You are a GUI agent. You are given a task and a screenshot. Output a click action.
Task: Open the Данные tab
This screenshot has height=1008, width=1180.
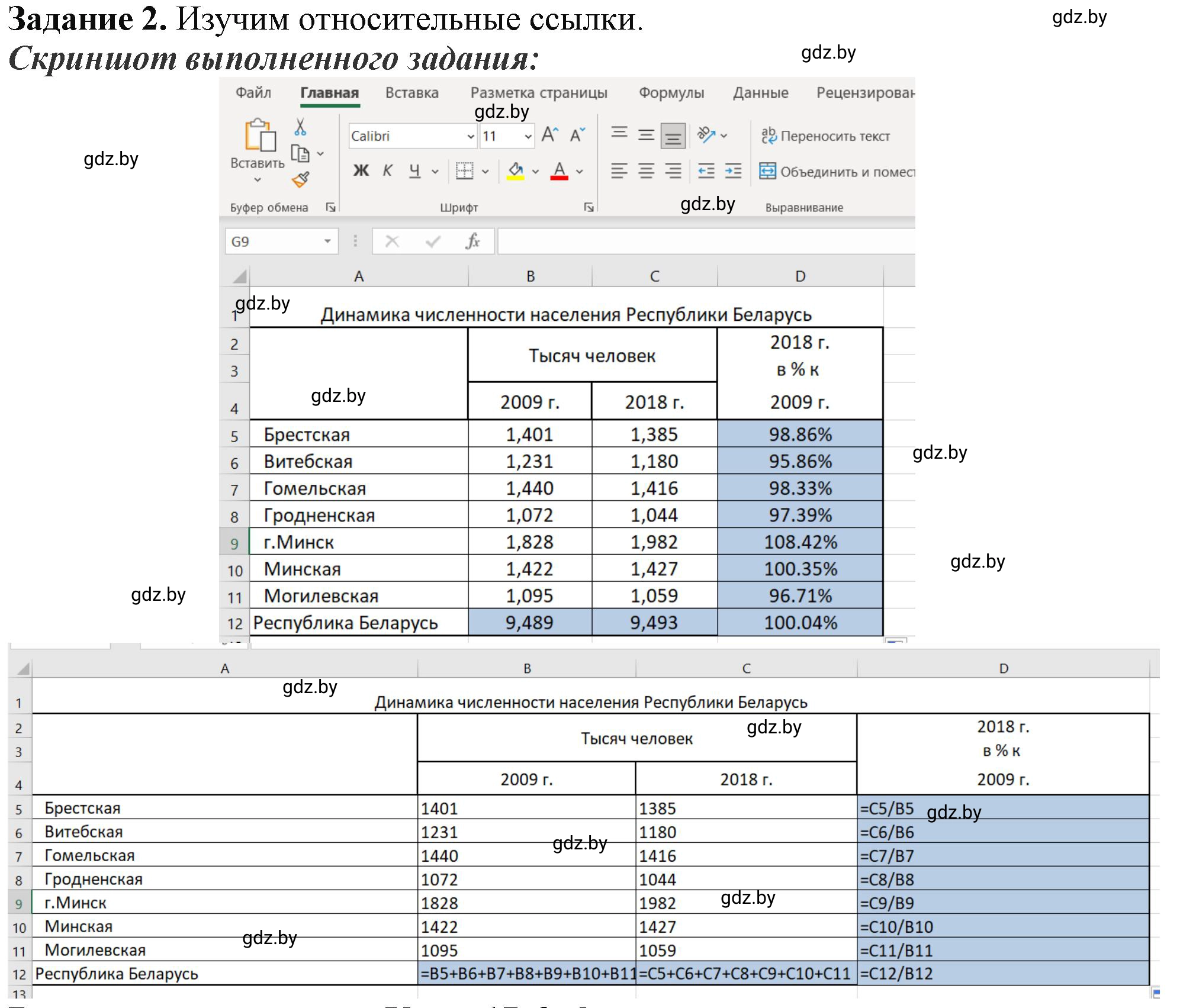point(761,93)
